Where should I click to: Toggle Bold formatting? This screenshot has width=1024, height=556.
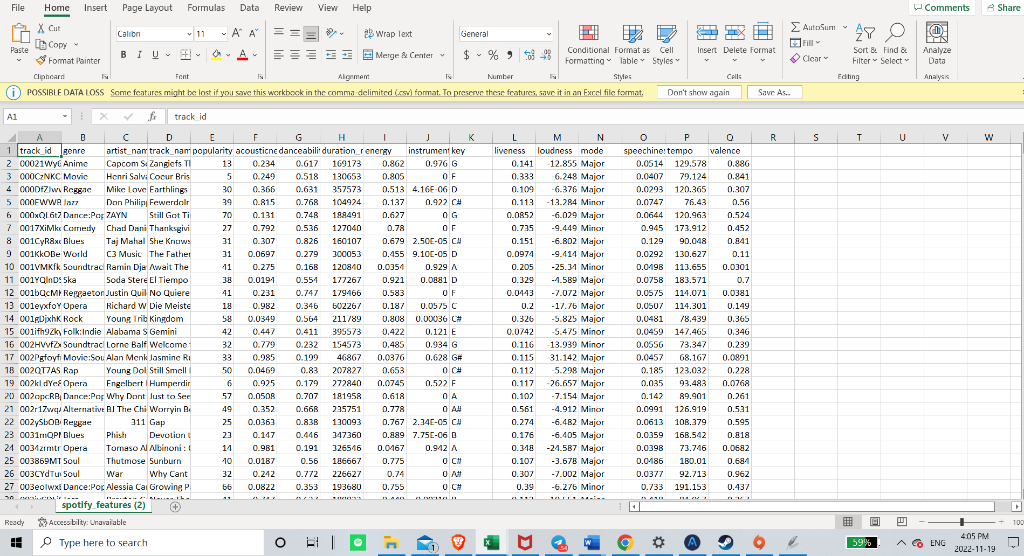(123, 55)
